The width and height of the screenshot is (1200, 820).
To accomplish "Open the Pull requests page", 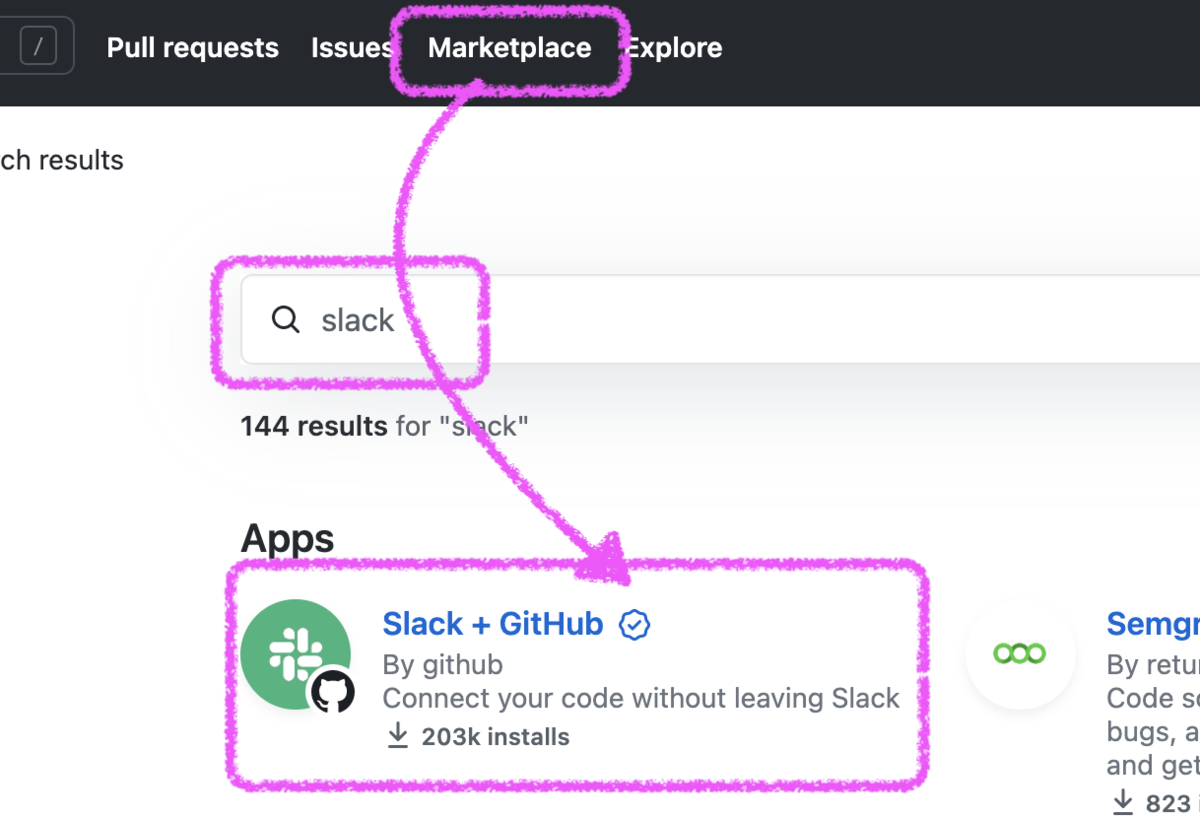I will (x=192, y=47).
